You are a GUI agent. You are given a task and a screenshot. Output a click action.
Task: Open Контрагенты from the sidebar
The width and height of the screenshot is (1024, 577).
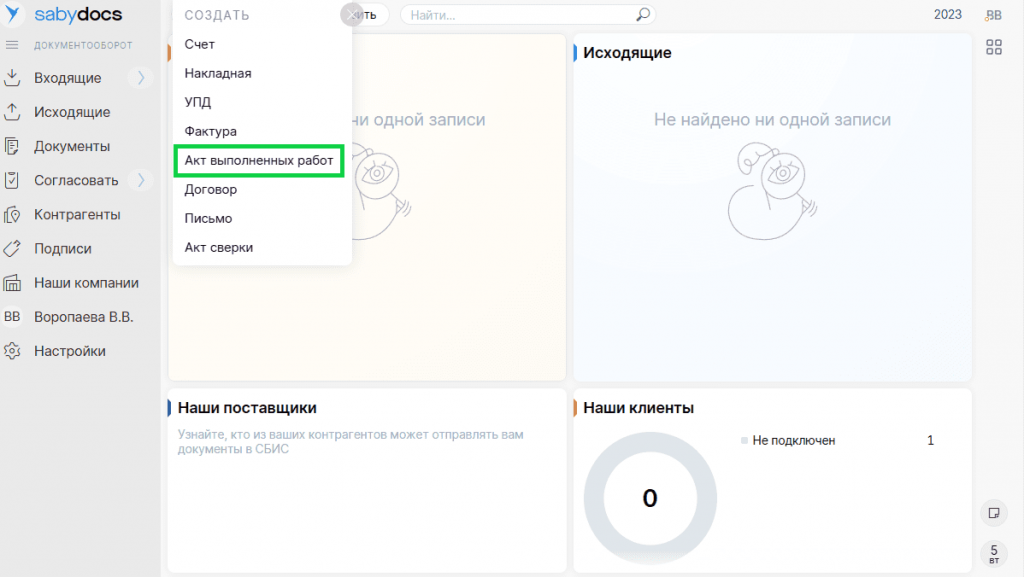click(x=77, y=214)
